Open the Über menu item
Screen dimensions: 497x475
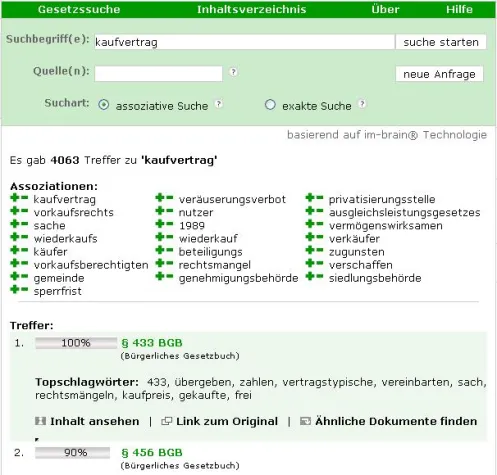pos(385,9)
